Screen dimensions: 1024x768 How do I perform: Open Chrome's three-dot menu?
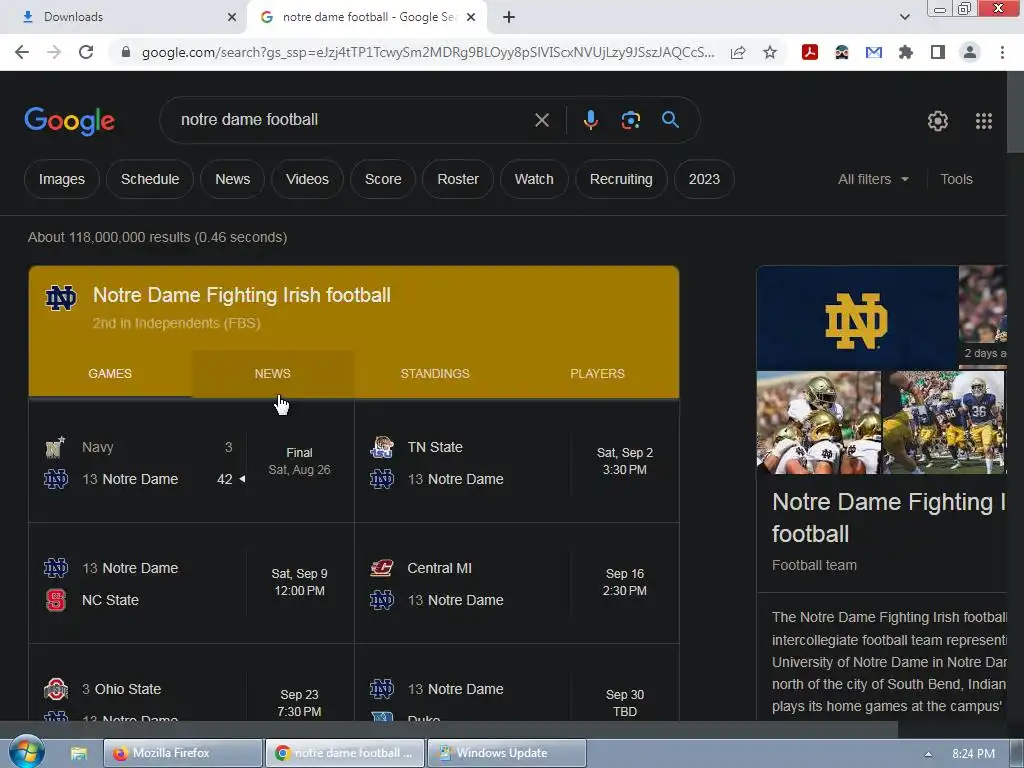[x=1002, y=52]
